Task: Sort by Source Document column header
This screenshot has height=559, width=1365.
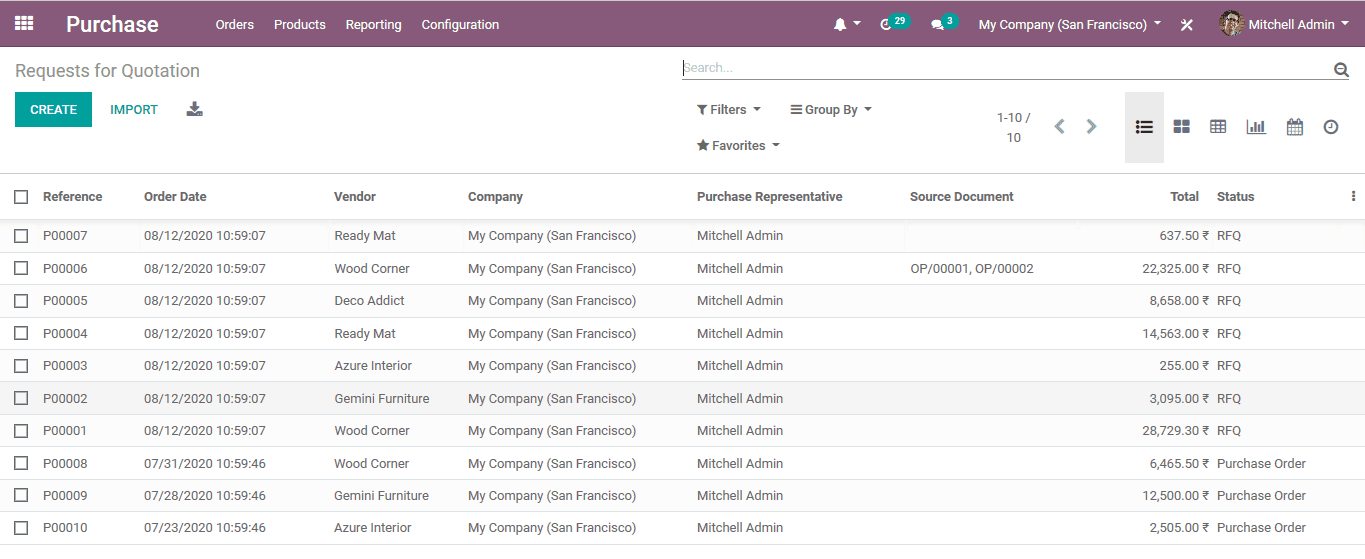Action: pos(962,197)
